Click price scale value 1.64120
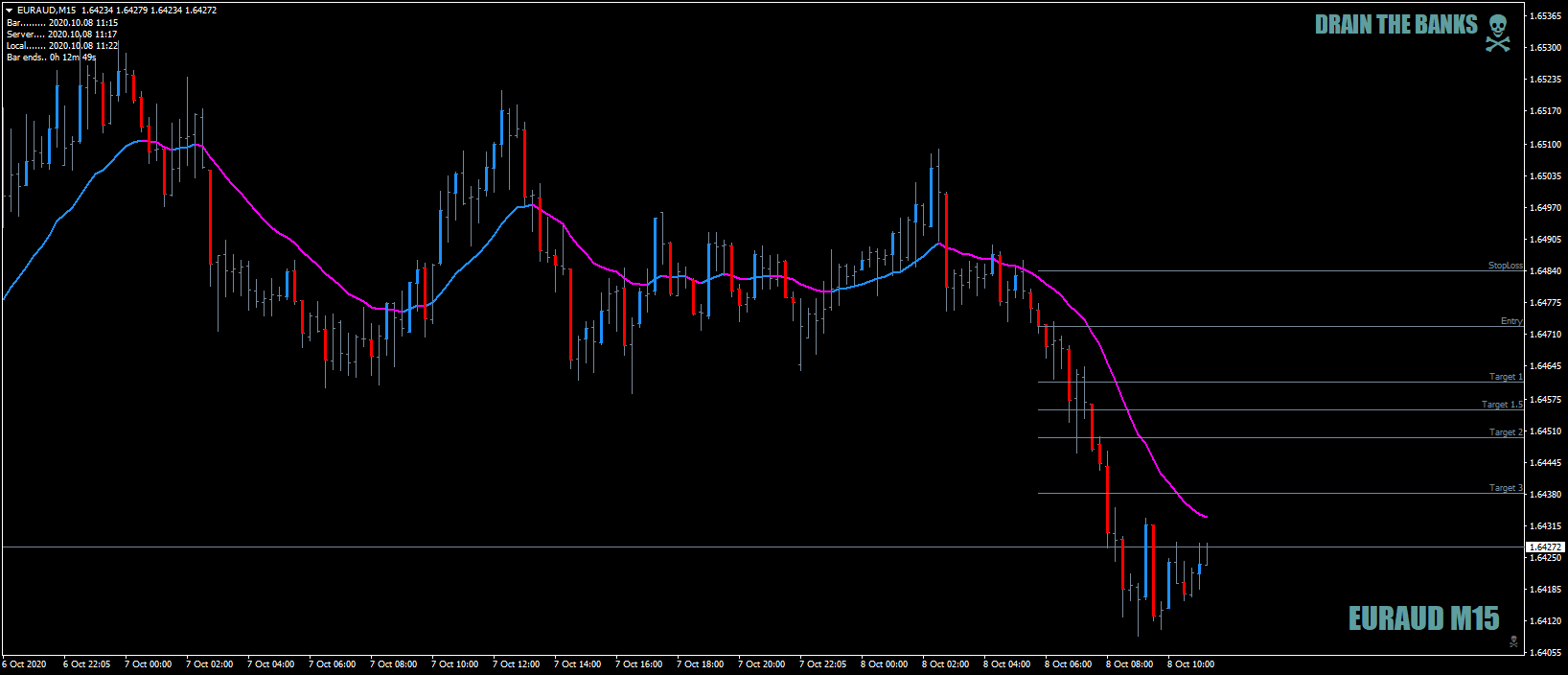 click(x=1546, y=621)
